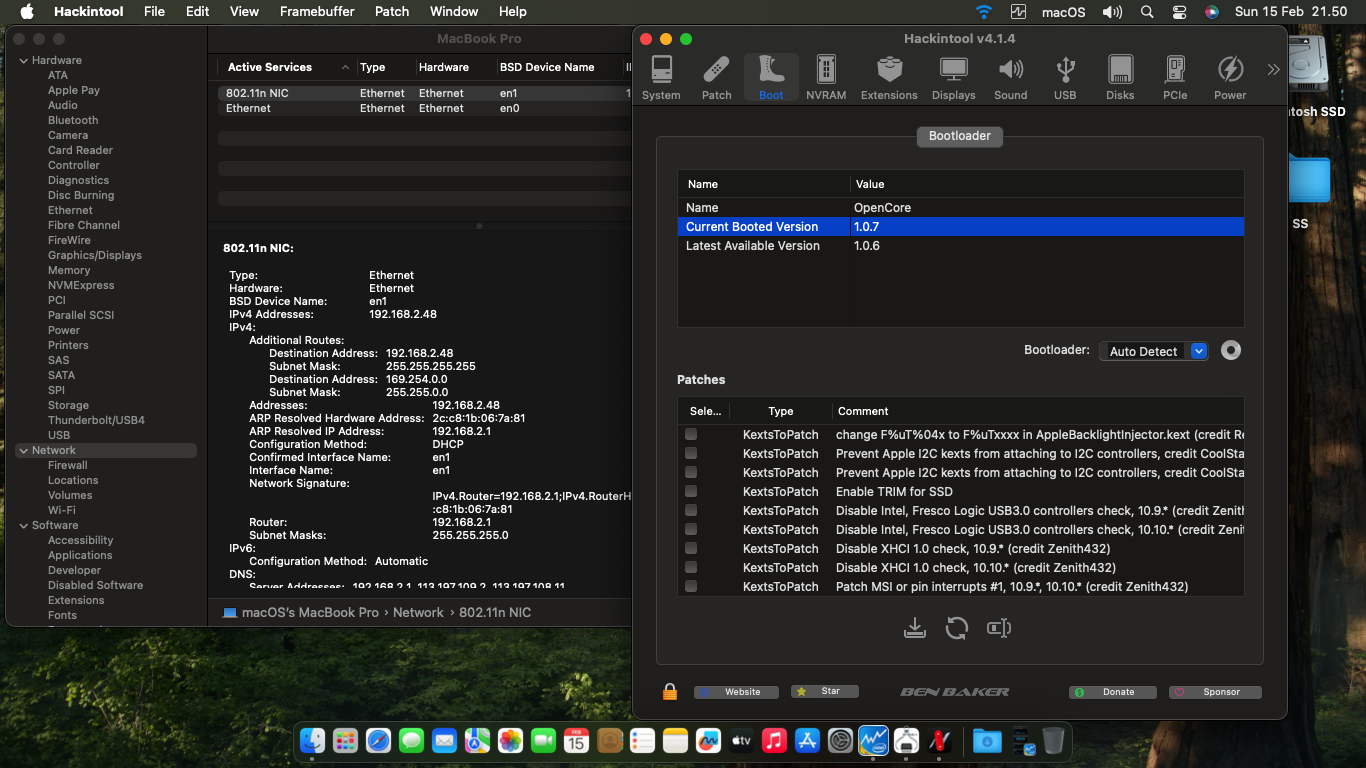Select the Boot toolbar icon

coord(771,78)
